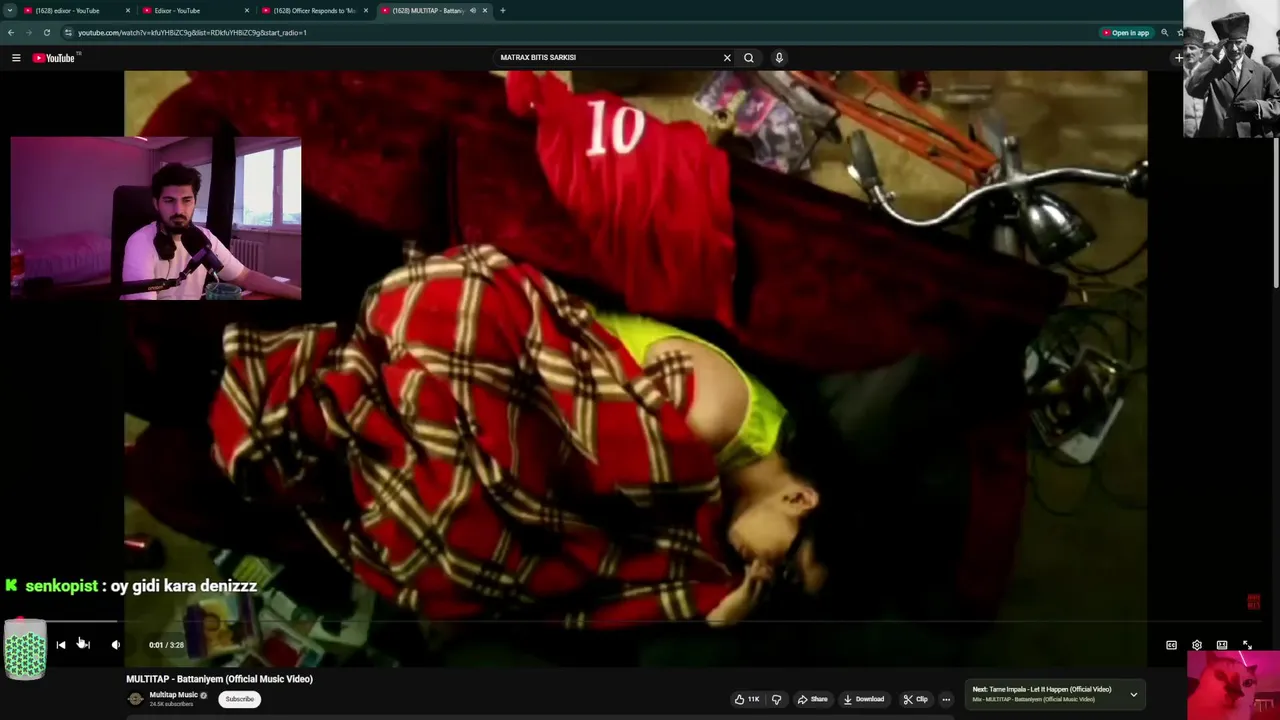Download the video
Image resolution: width=1280 pixels, height=720 pixels.
coord(864,699)
